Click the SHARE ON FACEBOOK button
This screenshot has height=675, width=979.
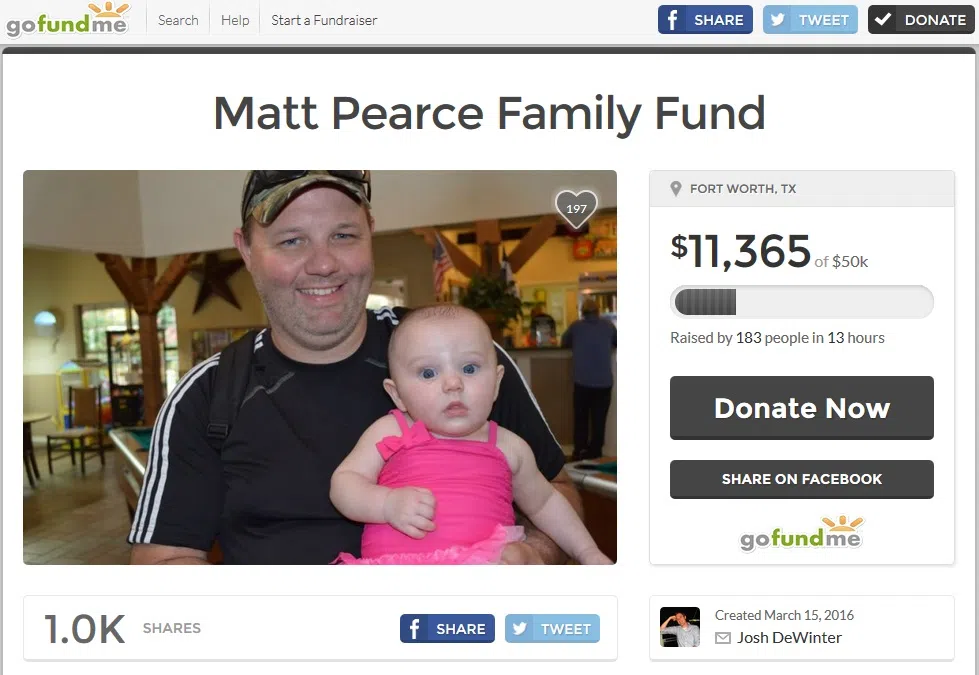pyautogui.click(x=802, y=479)
